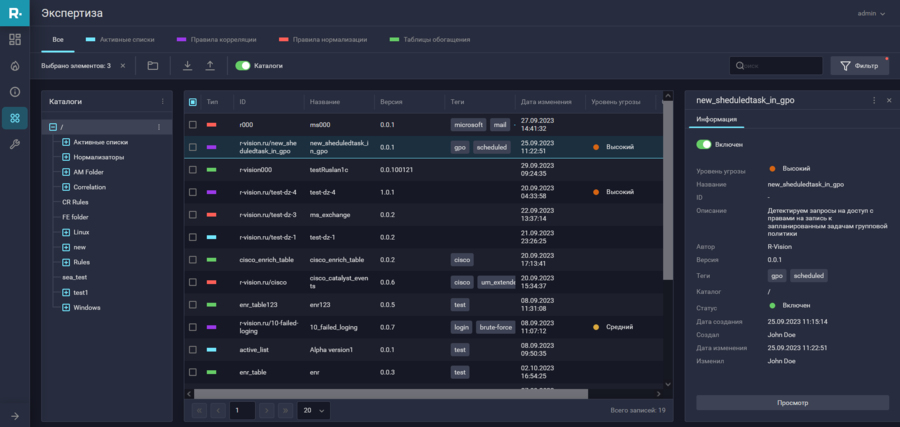Viewport: 900px width, 427px height.
Task: Close the new_sheduledtask_in_gpo details panel
Action: 889,100
